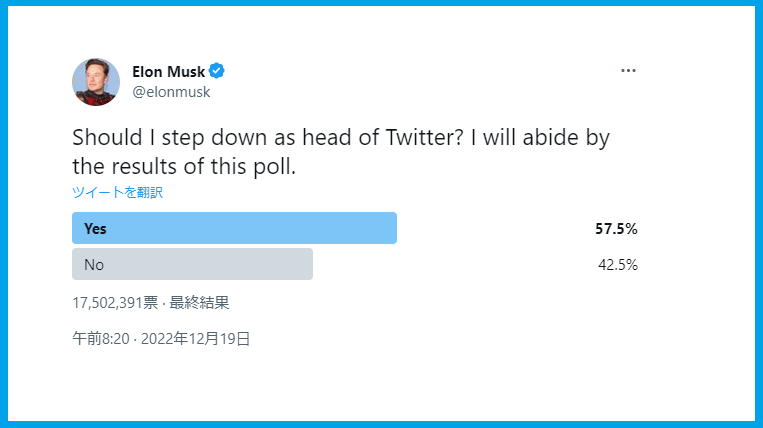Open the 2022年12月19日 date link

point(196,339)
